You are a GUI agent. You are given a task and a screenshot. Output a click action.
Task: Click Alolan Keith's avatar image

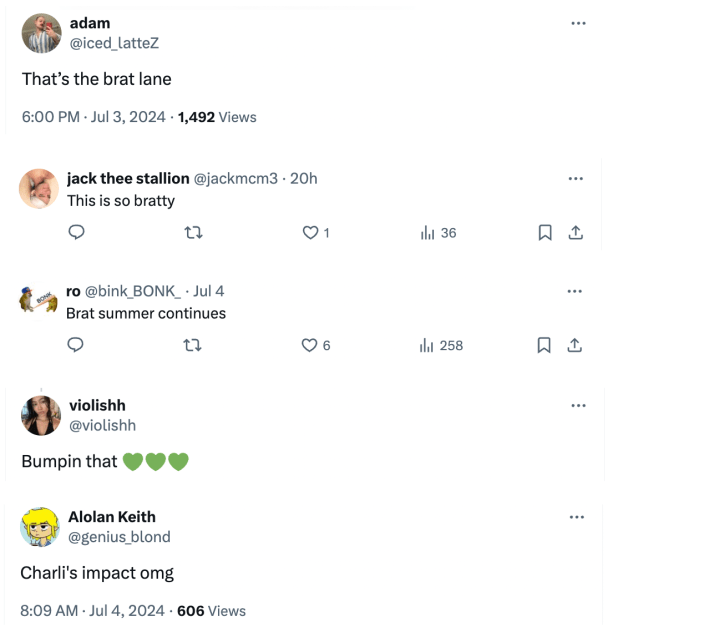[41, 526]
